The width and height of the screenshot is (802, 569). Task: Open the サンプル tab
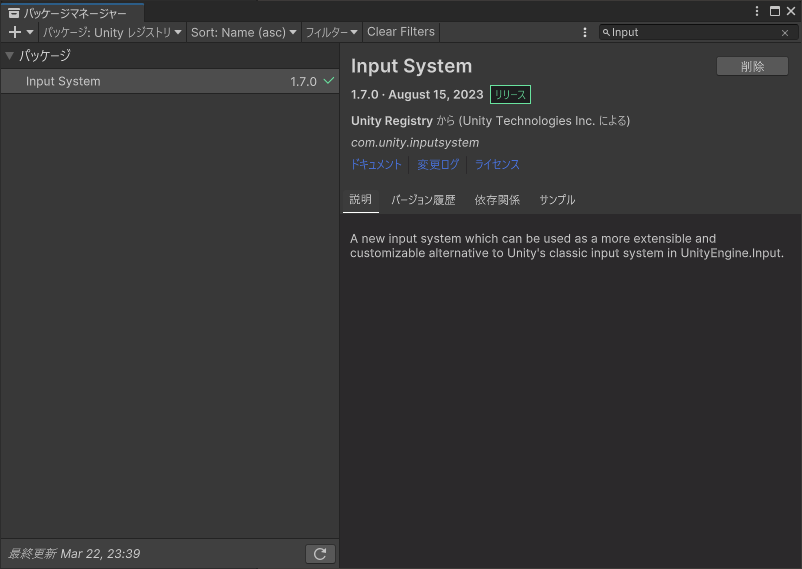[x=557, y=200]
